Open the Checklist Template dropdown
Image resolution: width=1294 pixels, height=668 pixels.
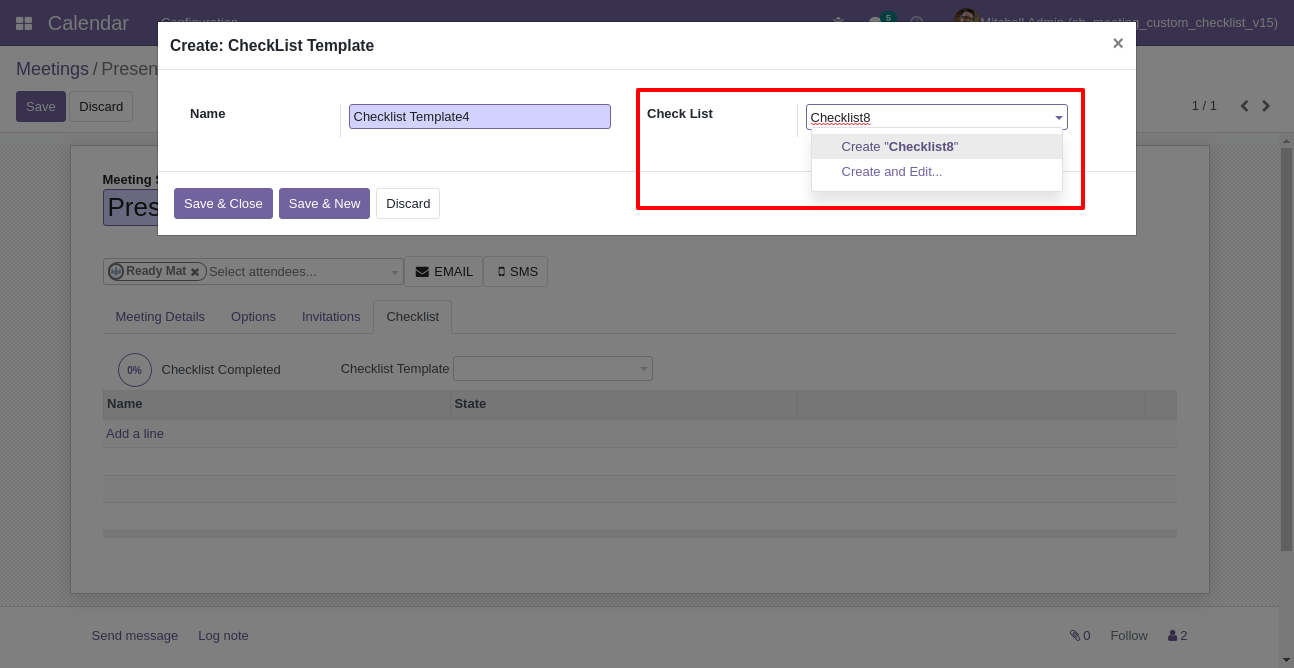click(553, 369)
